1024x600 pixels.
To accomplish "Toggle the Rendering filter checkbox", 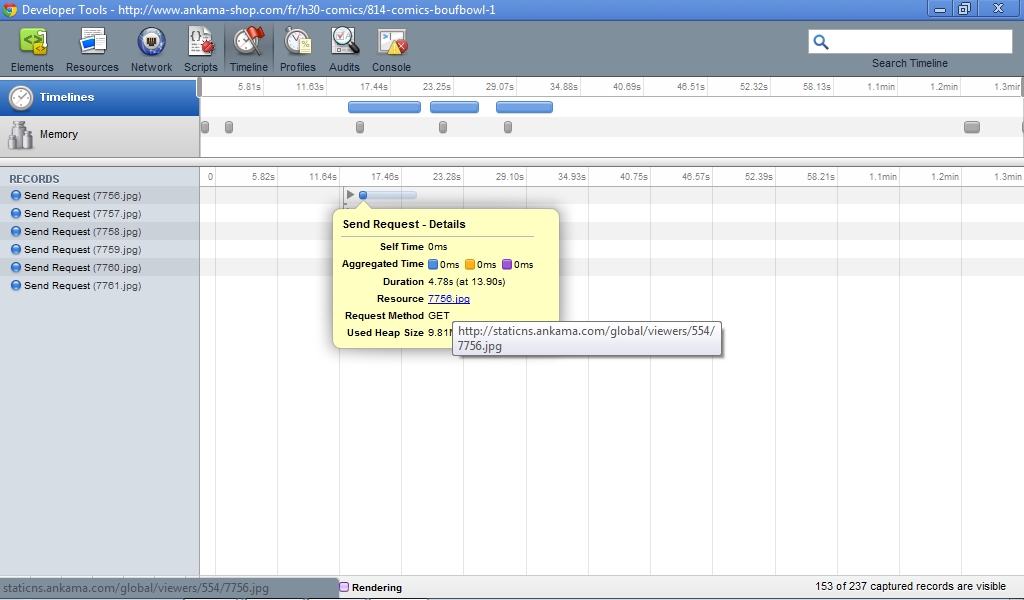I will (x=344, y=588).
